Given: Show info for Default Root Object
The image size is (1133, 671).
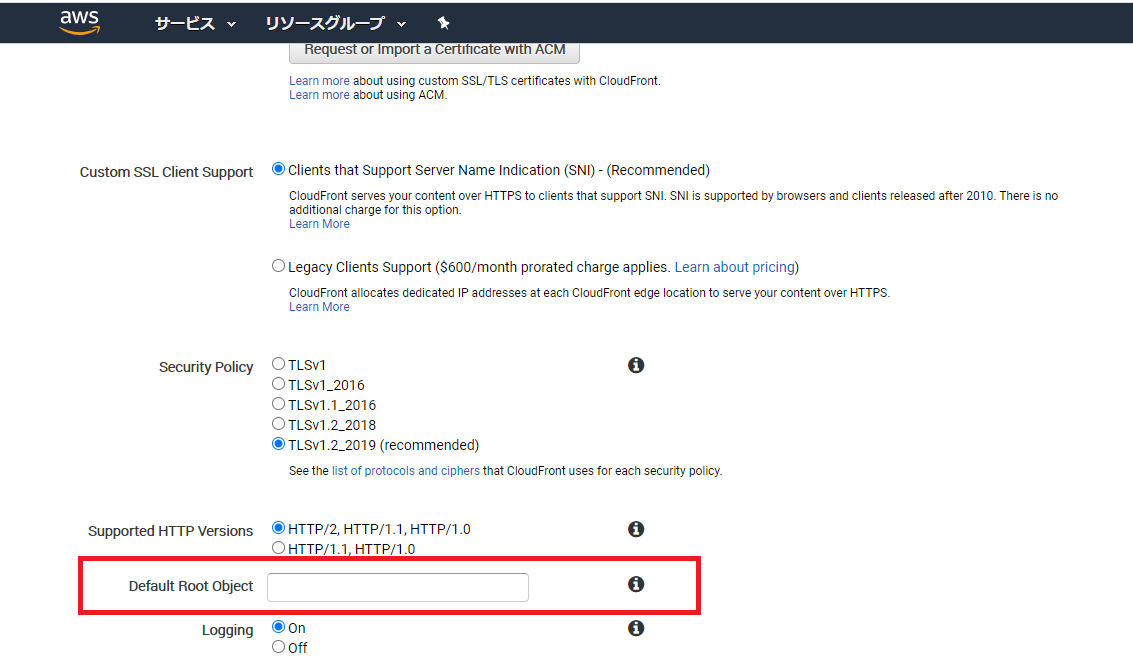Looking at the screenshot, I should pyautogui.click(x=636, y=584).
